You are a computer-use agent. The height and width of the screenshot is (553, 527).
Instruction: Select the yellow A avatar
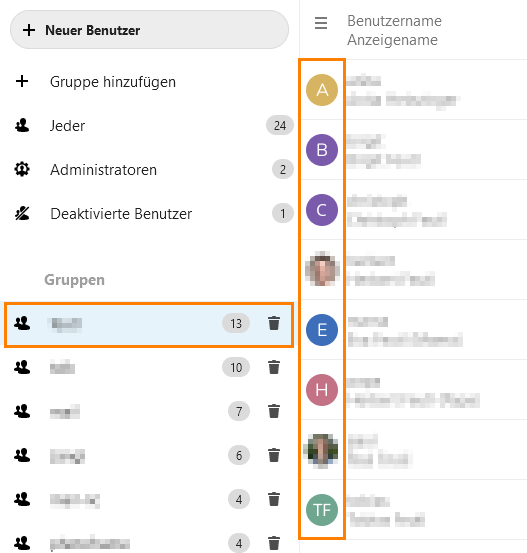[322, 90]
